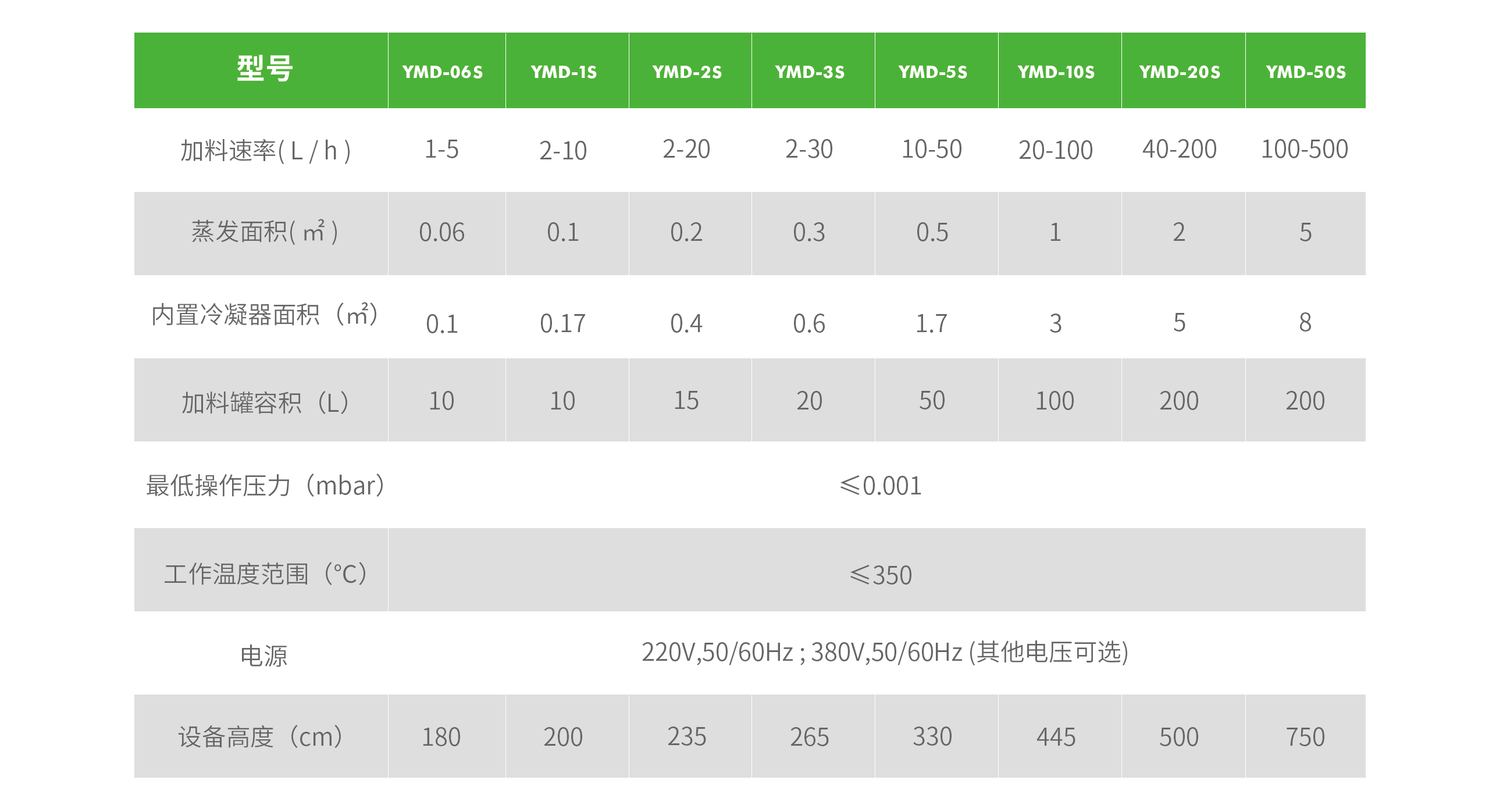This screenshot has height=812, width=1489.
Task: Select the 加料罐容积 (L) row label
Action: pos(265,402)
